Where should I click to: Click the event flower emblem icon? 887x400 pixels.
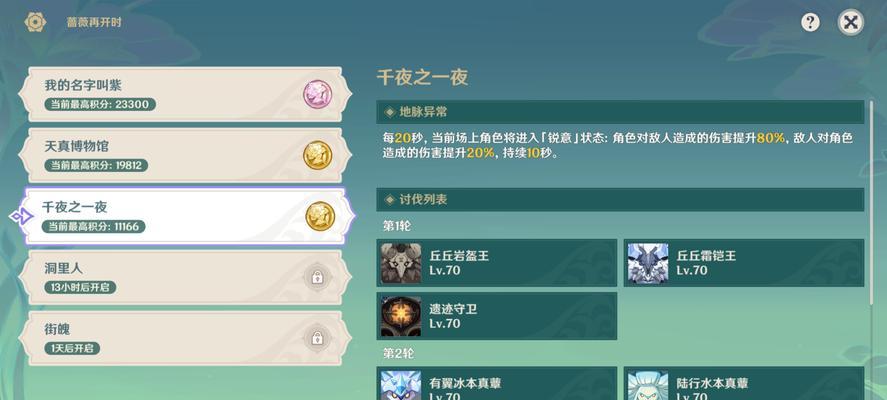[x=35, y=22]
